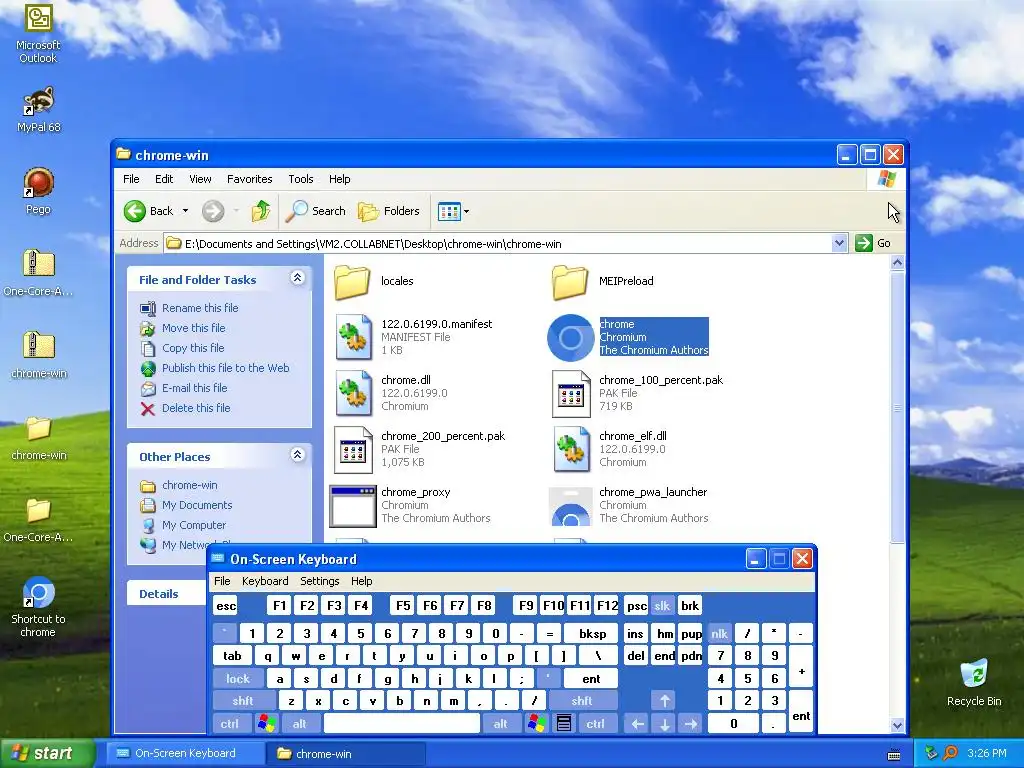The height and width of the screenshot is (768, 1024).
Task: Expand the Address bar dropdown
Action: coord(840,244)
